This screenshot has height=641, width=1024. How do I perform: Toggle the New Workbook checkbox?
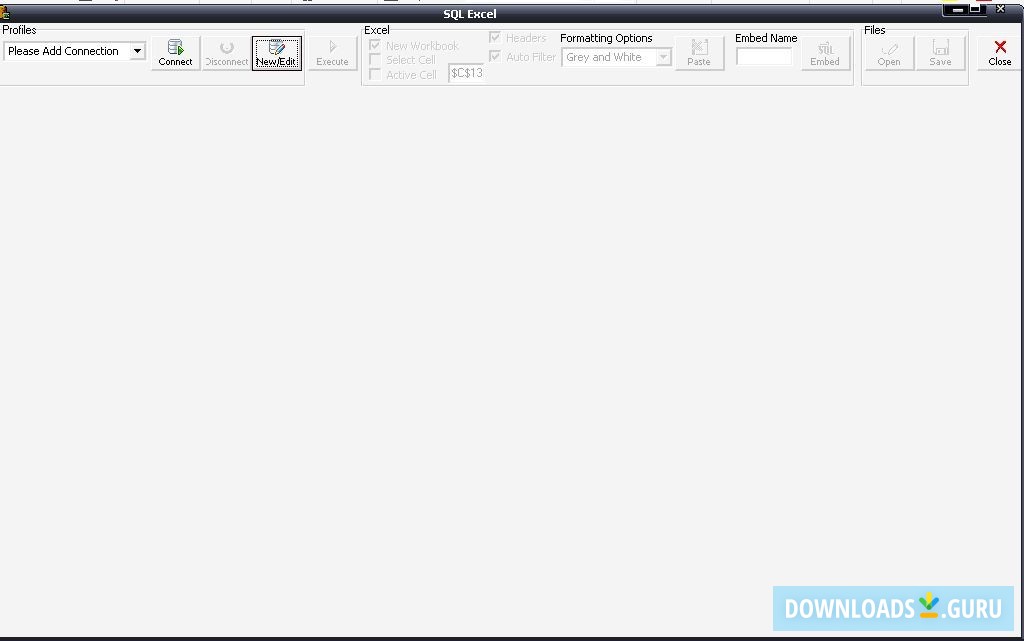tap(375, 45)
